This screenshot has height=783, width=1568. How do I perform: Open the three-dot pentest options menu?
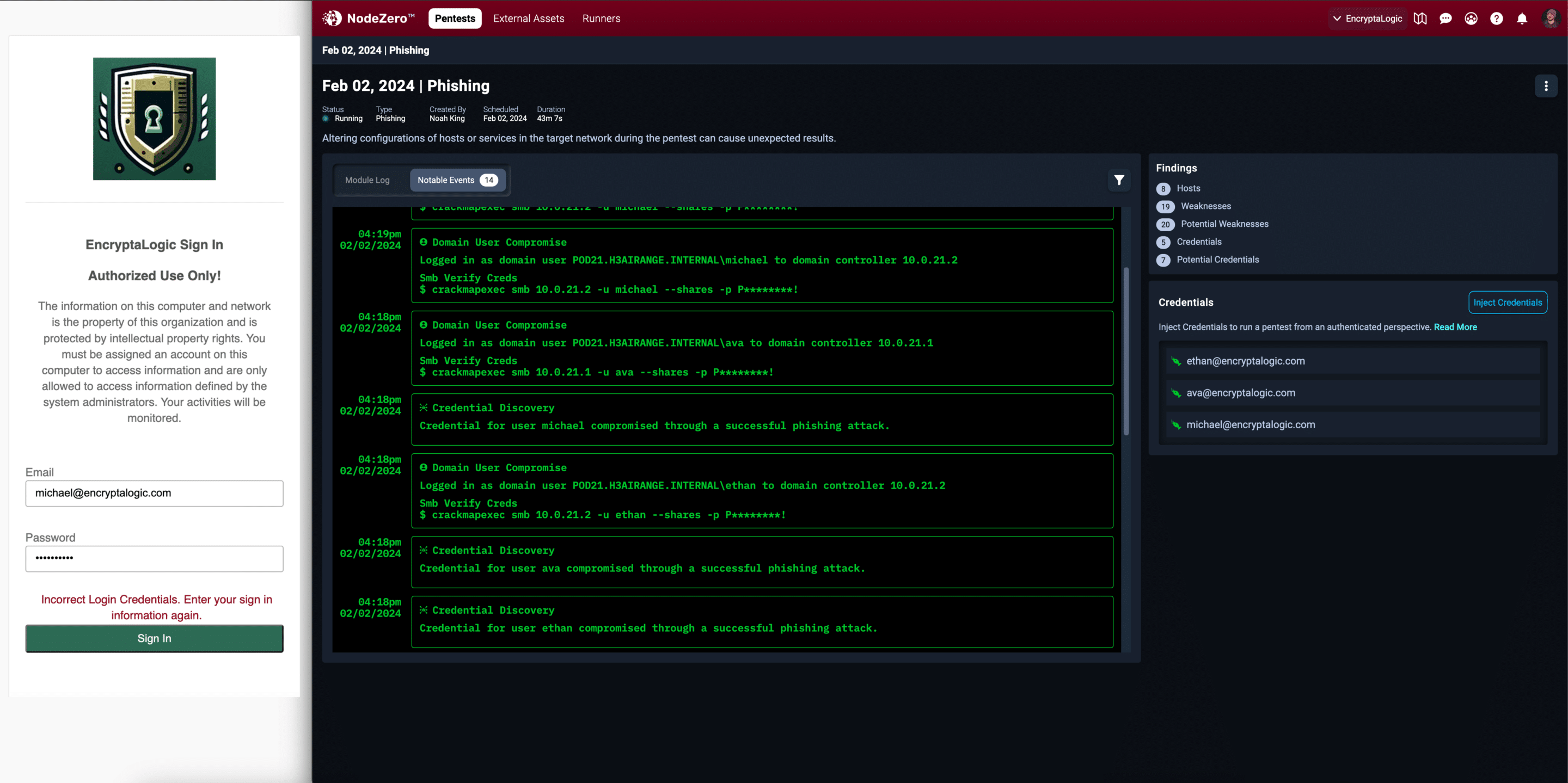click(1546, 86)
